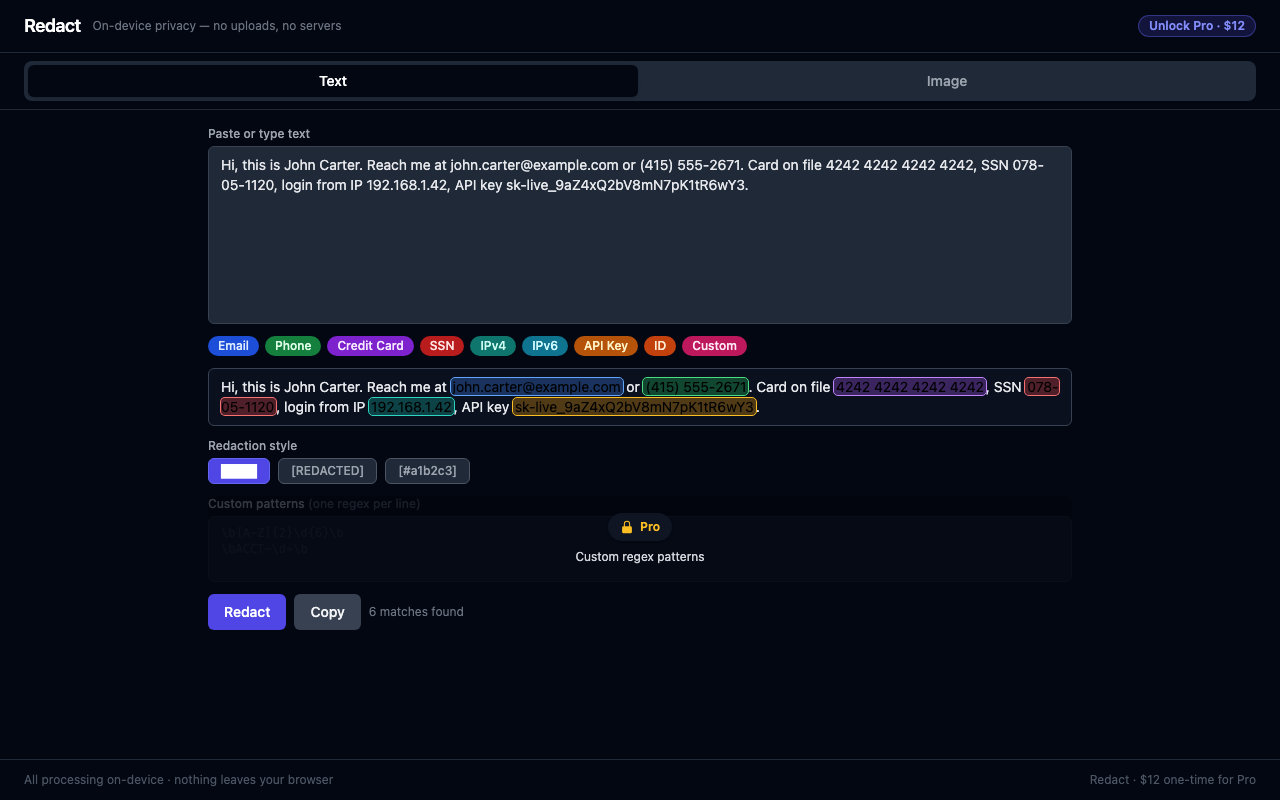The width and height of the screenshot is (1280, 800).
Task: Toggle the ID detector chip
Action: [660, 346]
